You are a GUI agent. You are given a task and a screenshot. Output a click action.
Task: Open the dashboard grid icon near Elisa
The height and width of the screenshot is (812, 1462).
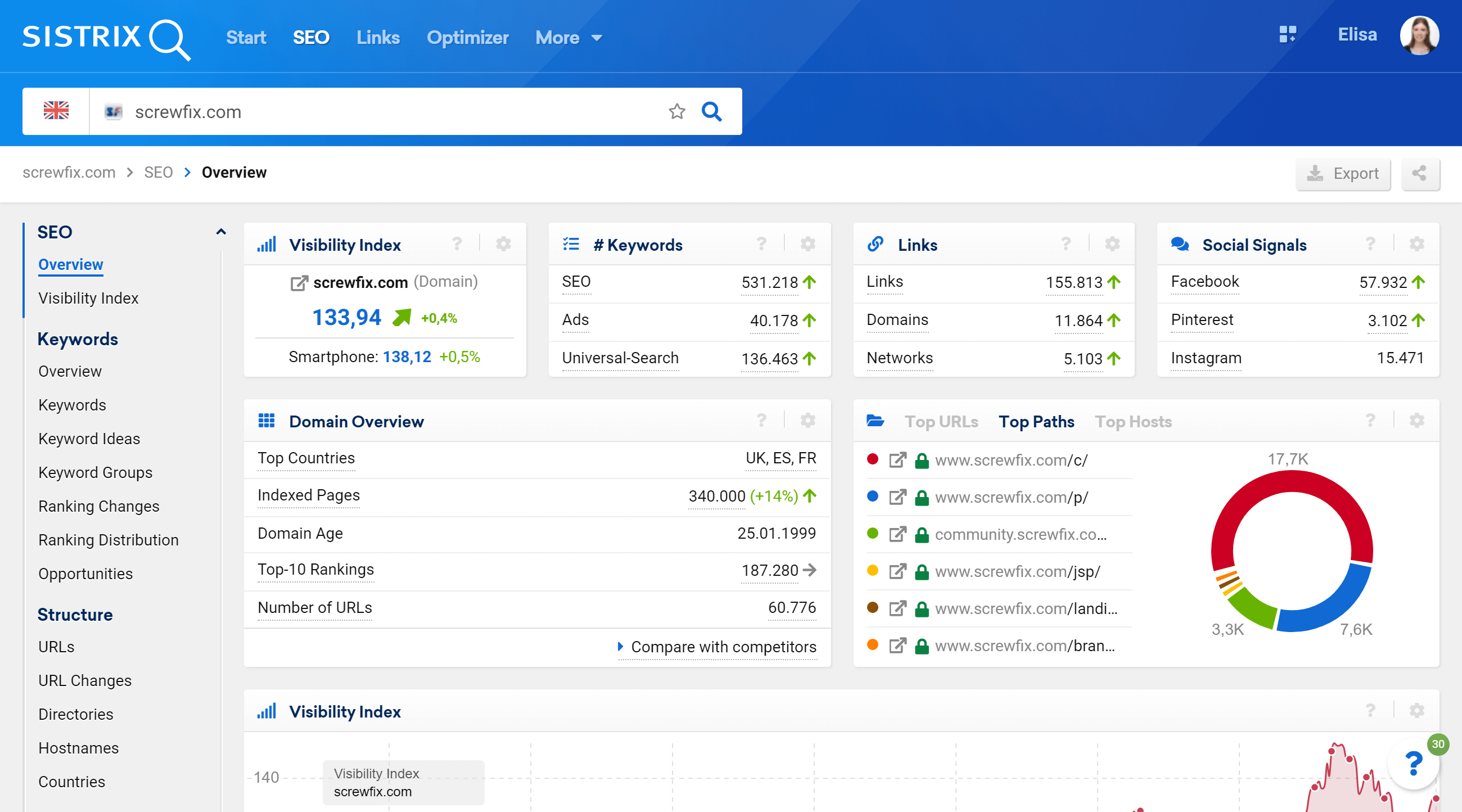tap(1288, 34)
